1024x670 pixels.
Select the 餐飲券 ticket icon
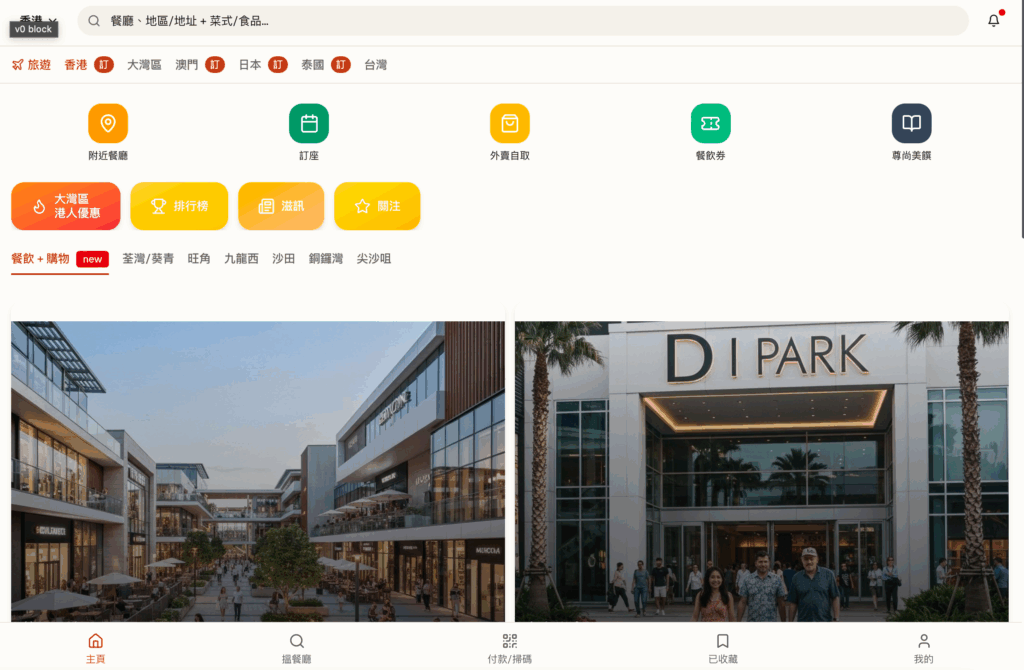pyautogui.click(x=710, y=123)
